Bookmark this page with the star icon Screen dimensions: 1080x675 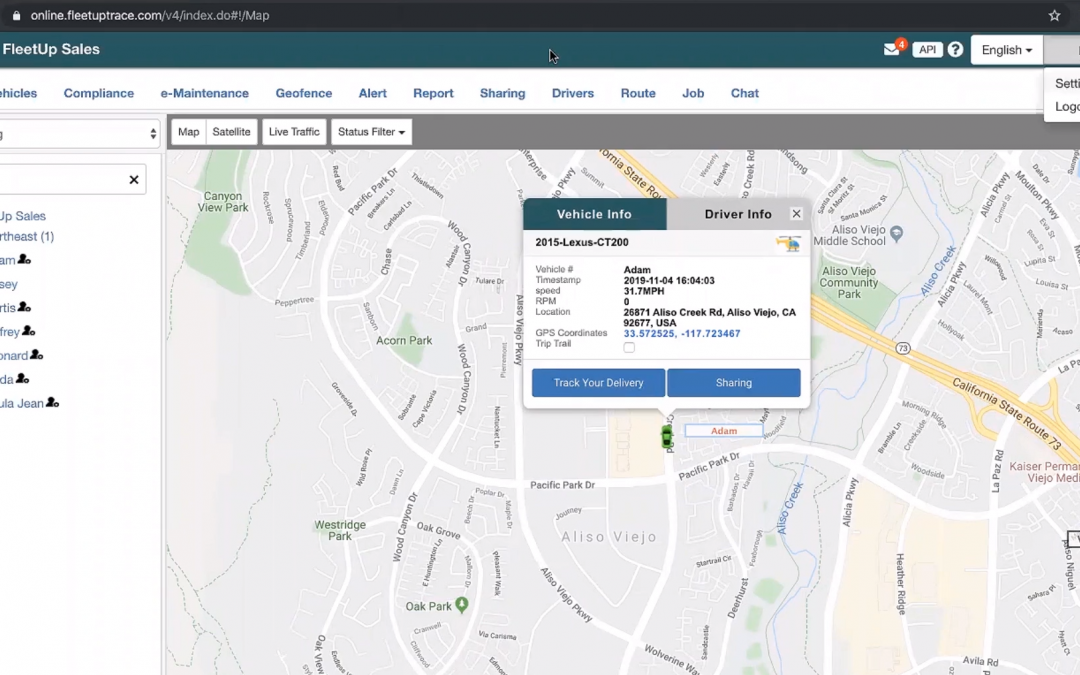pos(1055,15)
